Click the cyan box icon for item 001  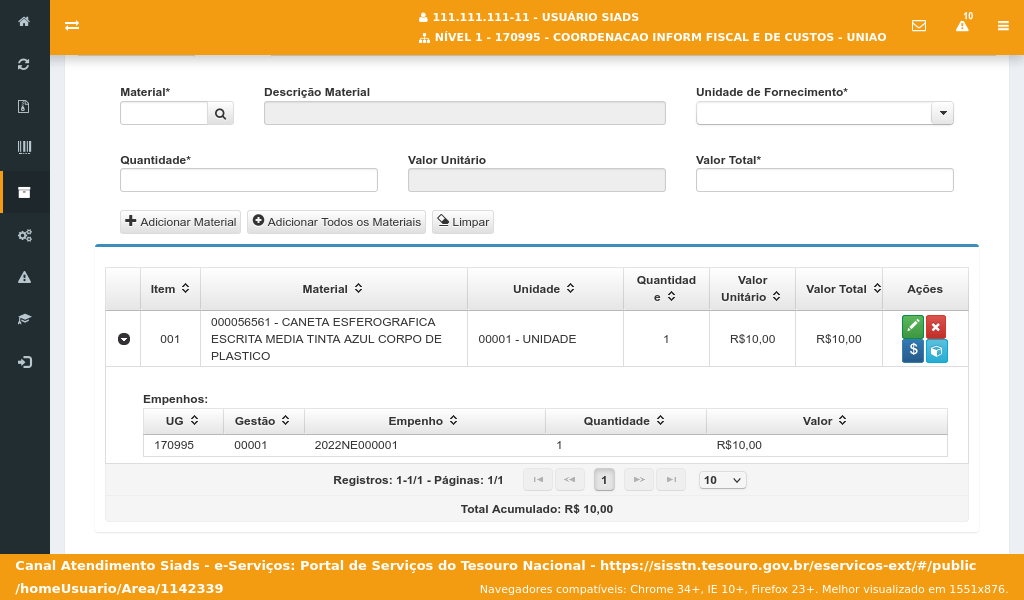tap(936, 351)
